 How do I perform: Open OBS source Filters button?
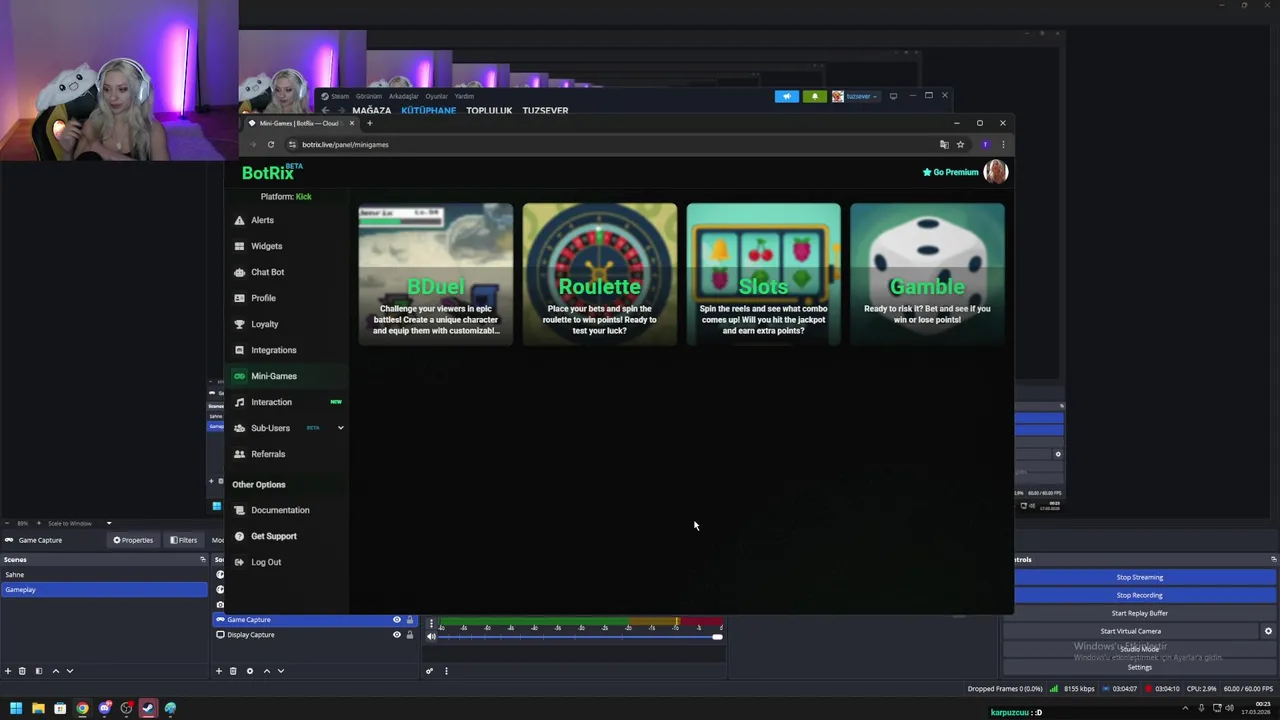183,540
